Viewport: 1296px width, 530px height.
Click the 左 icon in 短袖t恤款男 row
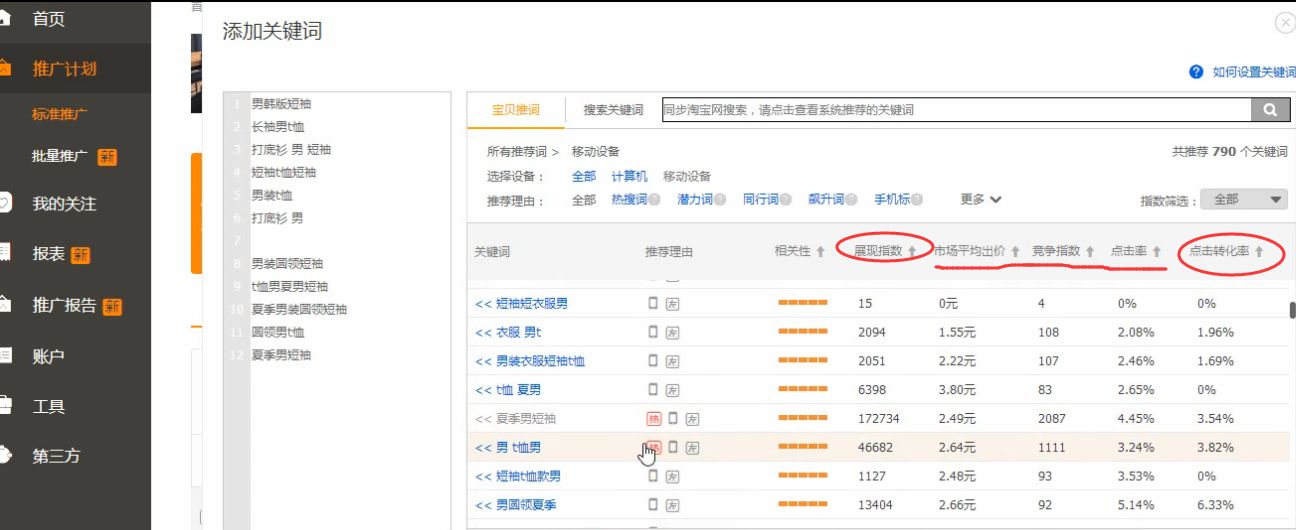point(673,477)
